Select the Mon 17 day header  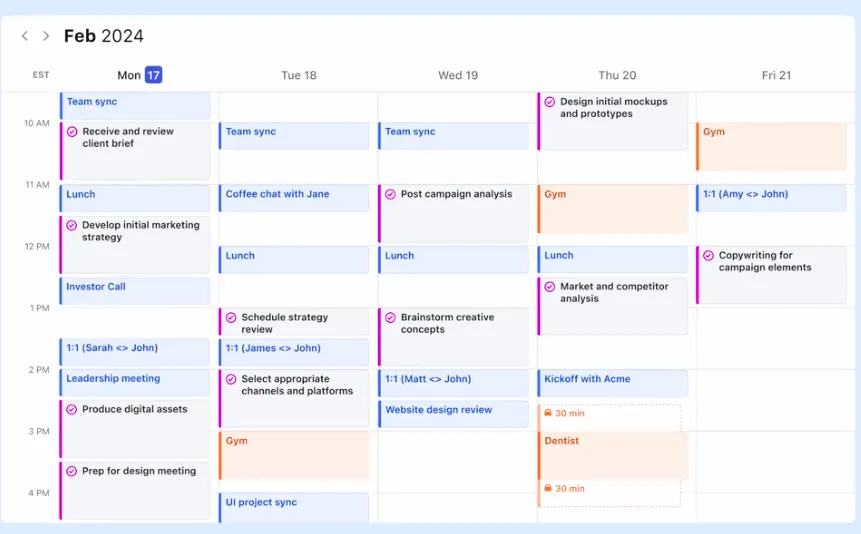point(139,75)
